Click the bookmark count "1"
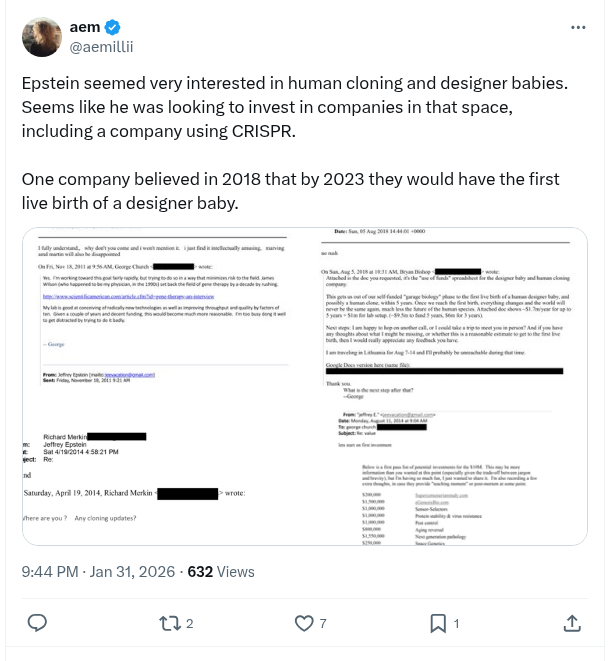This screenshot has width=608, height=661. [x=457, y=623]
